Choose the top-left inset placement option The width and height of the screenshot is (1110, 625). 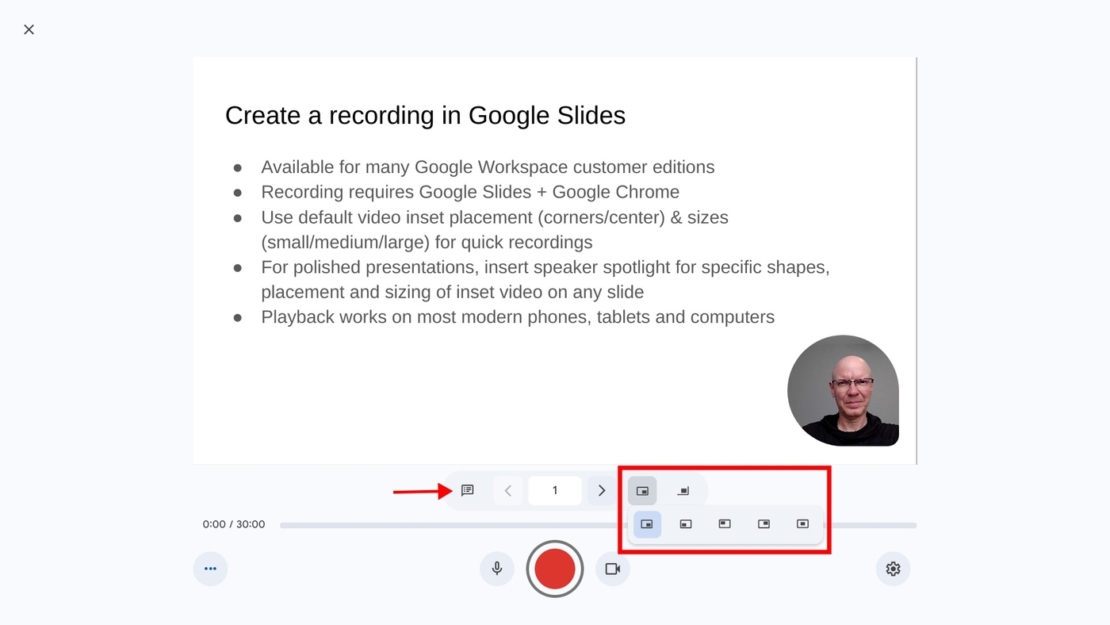pyautogui.click(x=724, y=523)
